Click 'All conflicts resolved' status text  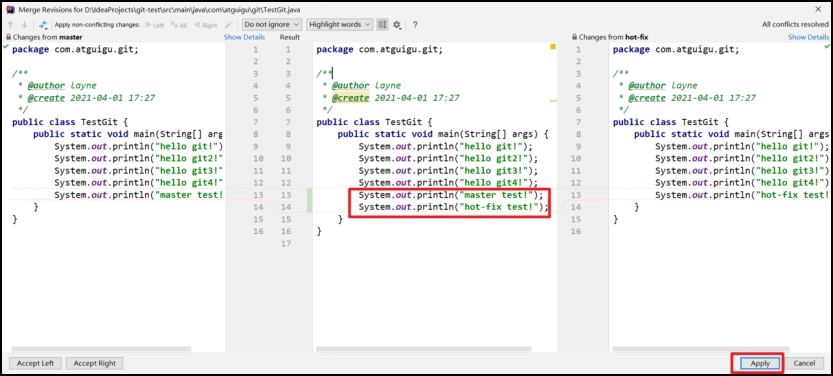[x=795, y=24]
